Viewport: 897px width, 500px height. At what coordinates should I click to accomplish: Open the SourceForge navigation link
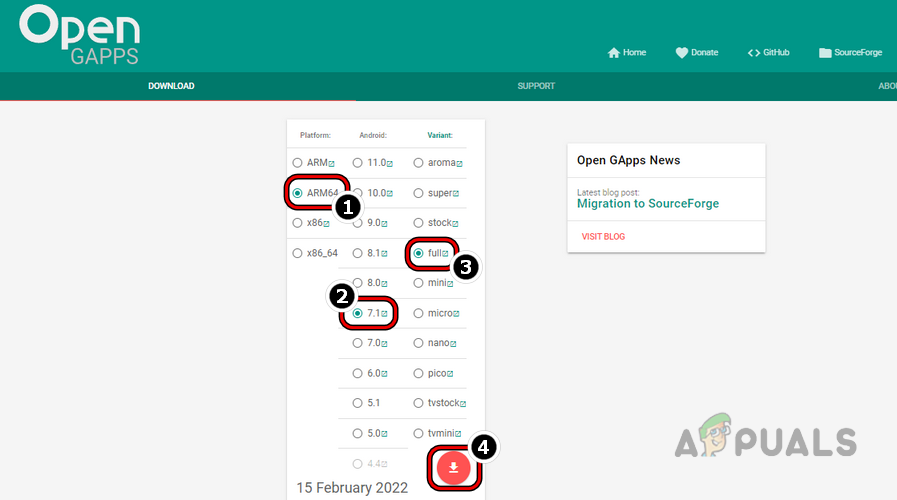[851, 53]
